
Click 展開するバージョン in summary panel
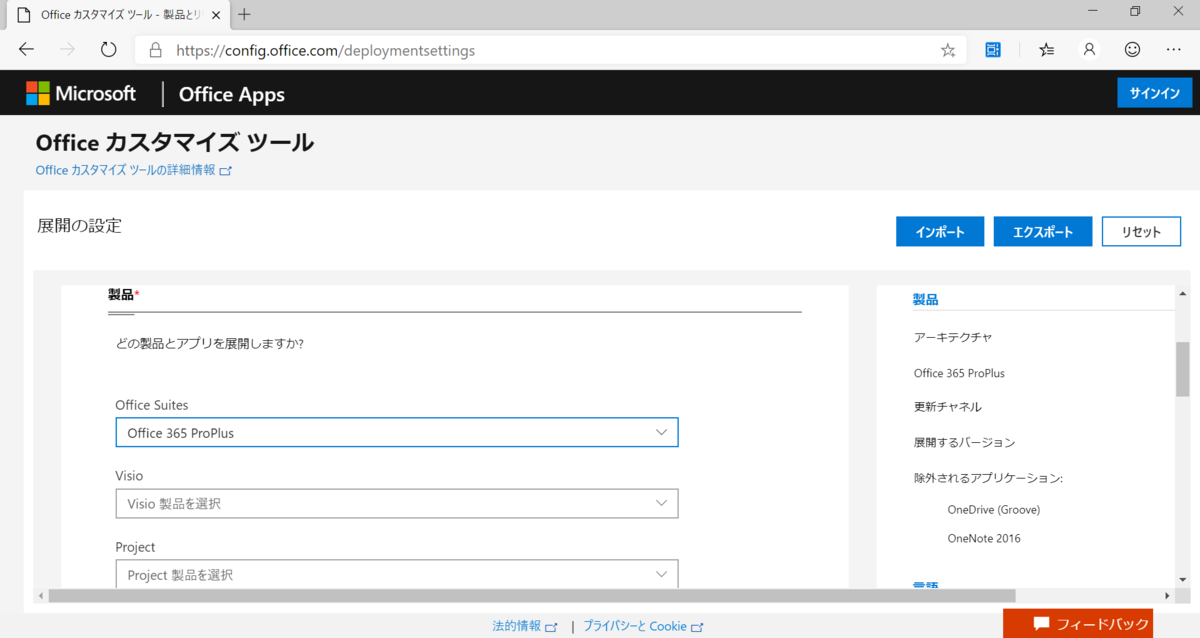tap(964, 442)
